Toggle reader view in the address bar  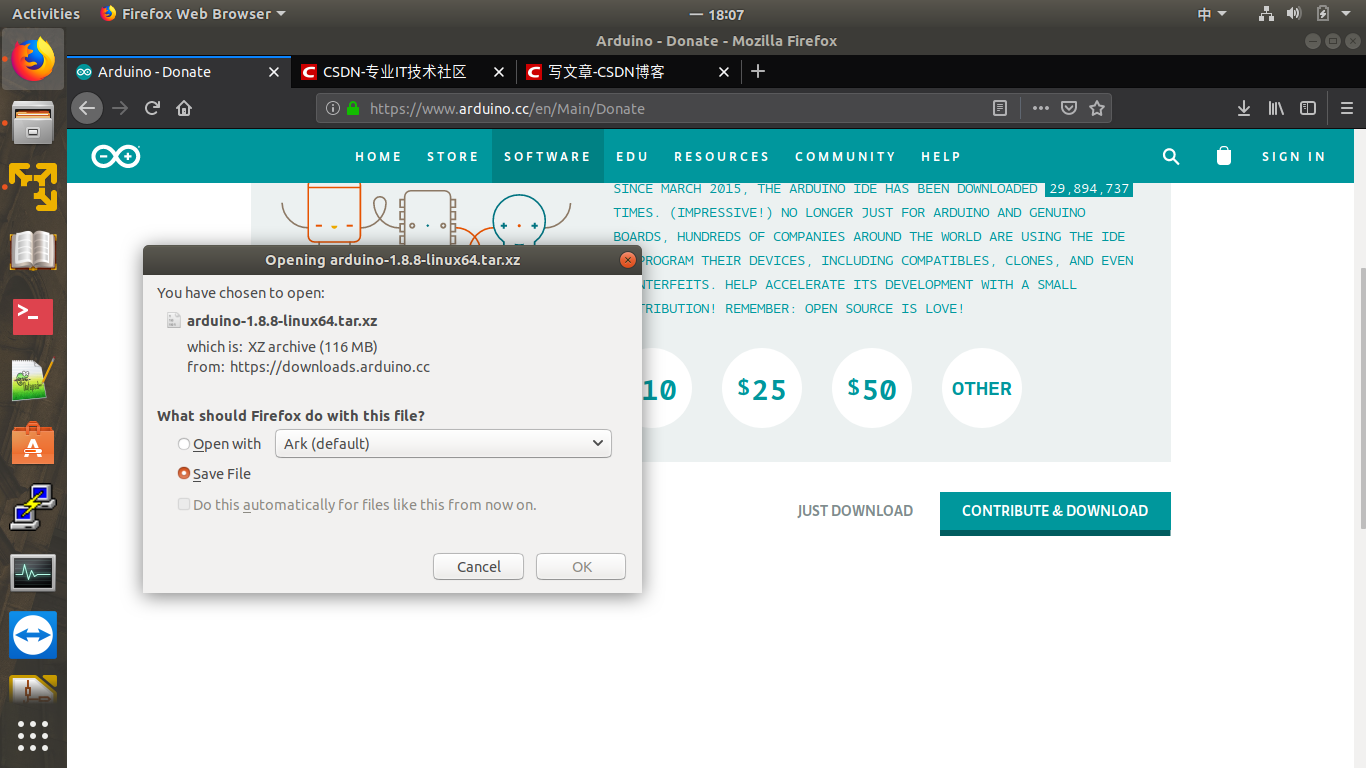coord(999,108)
